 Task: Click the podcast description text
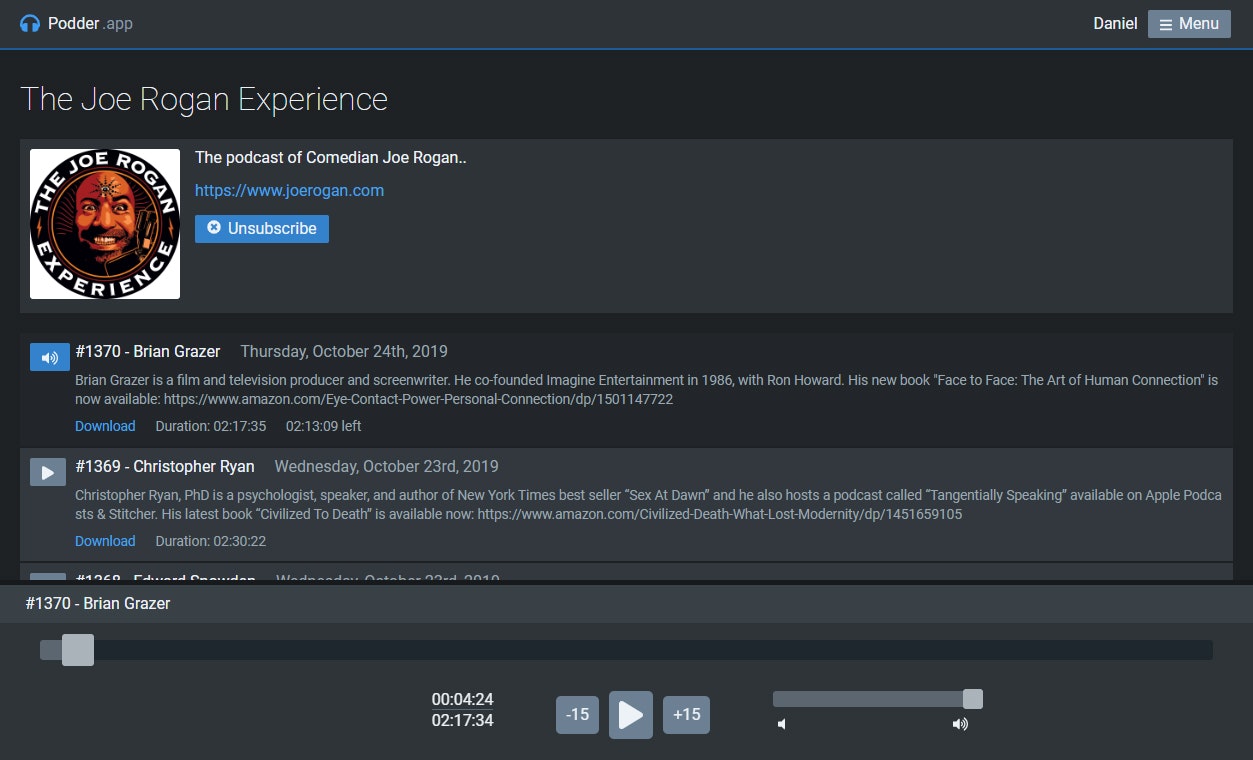click(331, 158)
